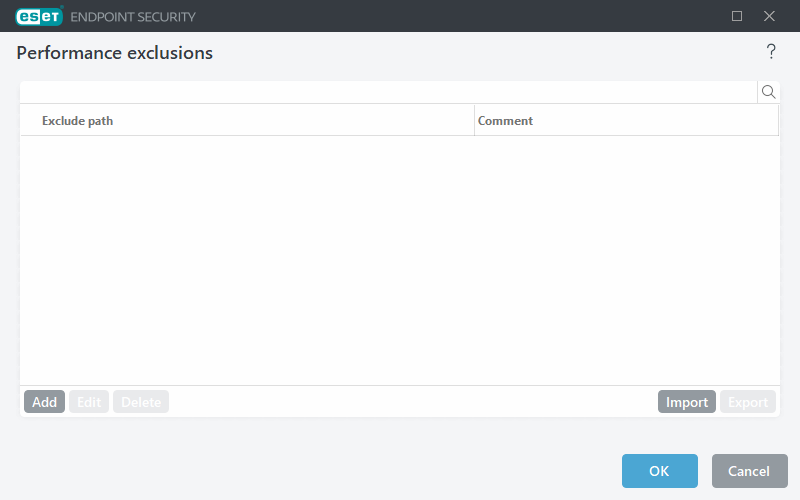
Task: Import exclusions using the Import button
Action: (x=687, y=402)
